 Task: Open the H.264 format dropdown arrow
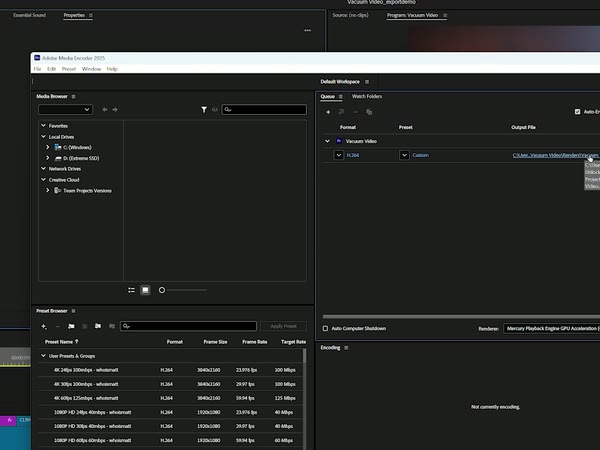point(339,155)
